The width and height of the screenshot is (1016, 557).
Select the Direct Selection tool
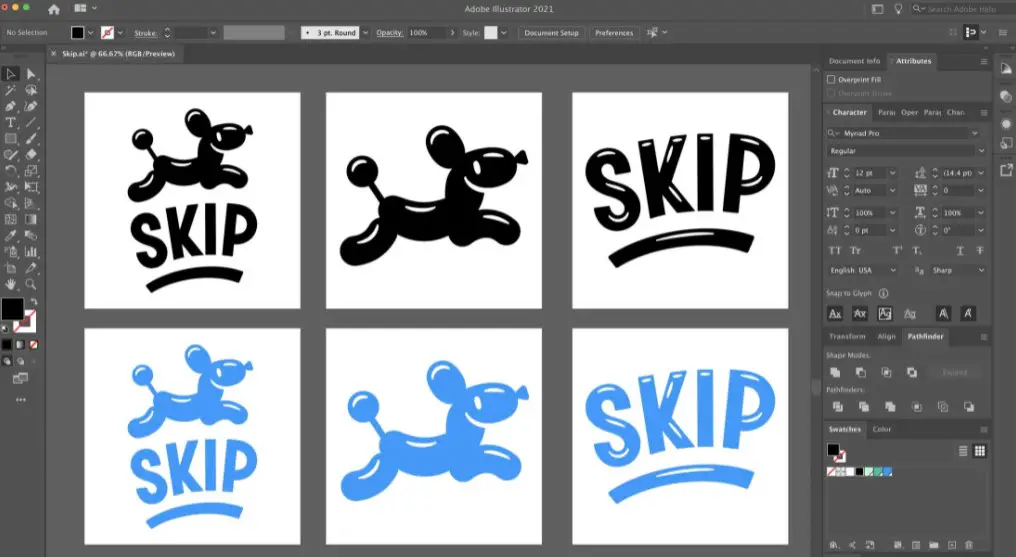30,74
